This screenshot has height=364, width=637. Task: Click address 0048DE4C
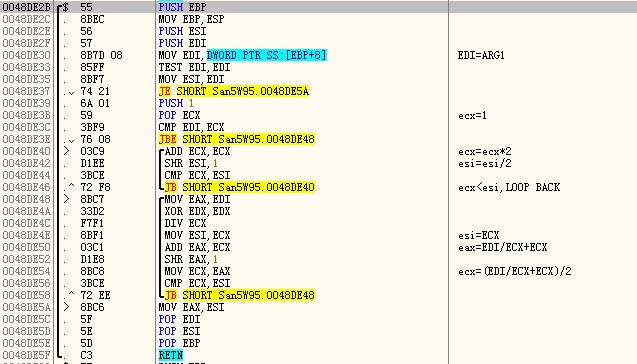(26, 223)
